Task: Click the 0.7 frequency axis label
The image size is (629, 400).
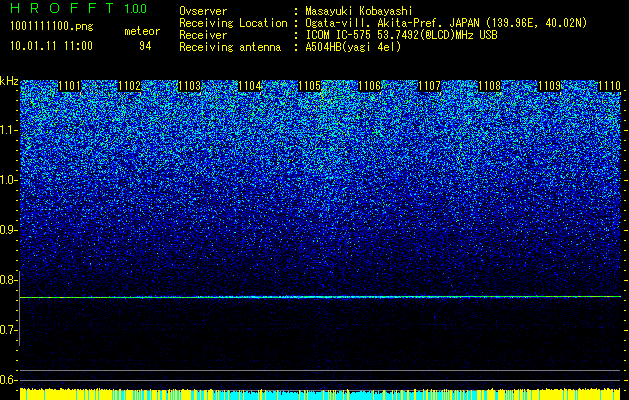Action: [x=9, y=330]
